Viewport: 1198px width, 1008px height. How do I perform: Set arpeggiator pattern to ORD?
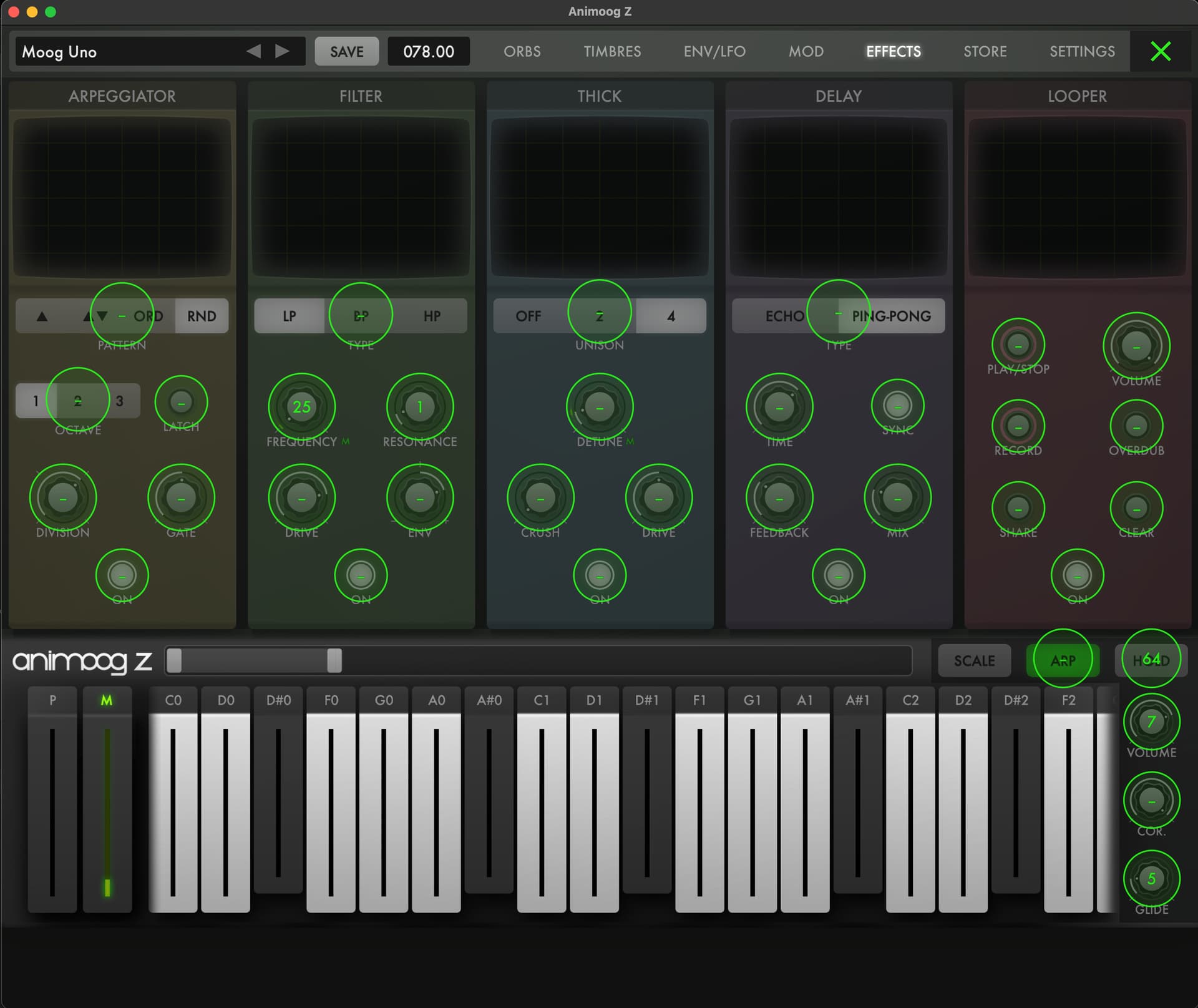pos(148,316)
